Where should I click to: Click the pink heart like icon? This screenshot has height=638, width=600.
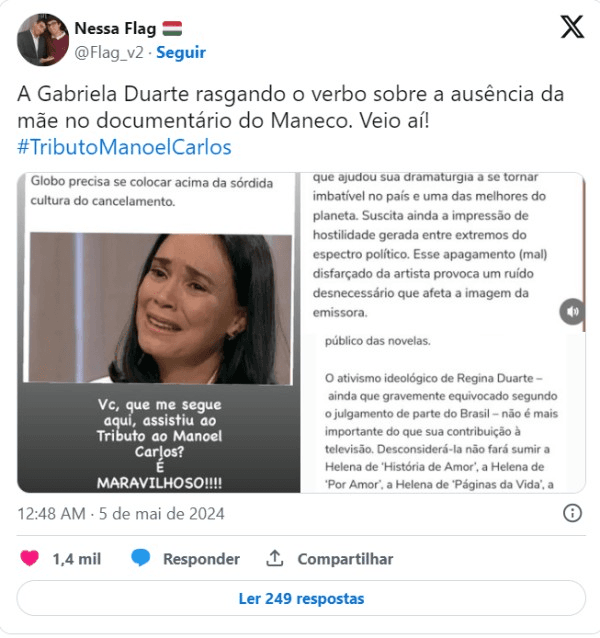pos(29,558)
